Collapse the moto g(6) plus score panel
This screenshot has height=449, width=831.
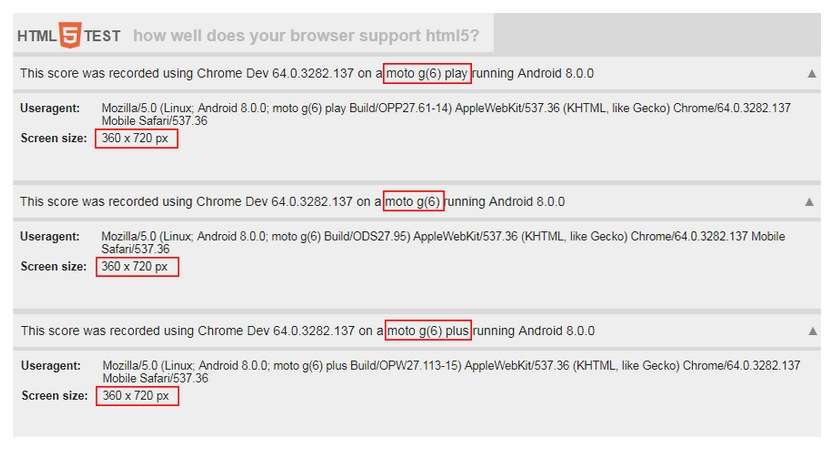812,331
